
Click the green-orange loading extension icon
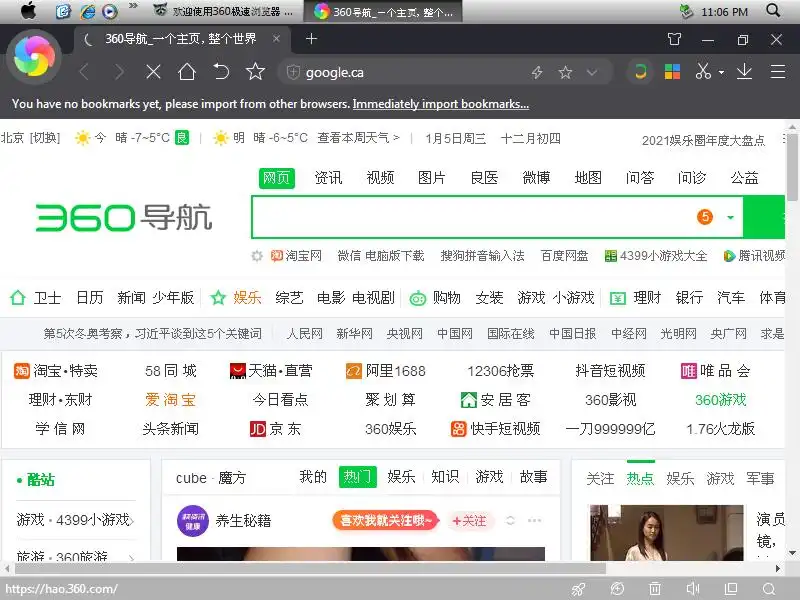click(640, 72)
